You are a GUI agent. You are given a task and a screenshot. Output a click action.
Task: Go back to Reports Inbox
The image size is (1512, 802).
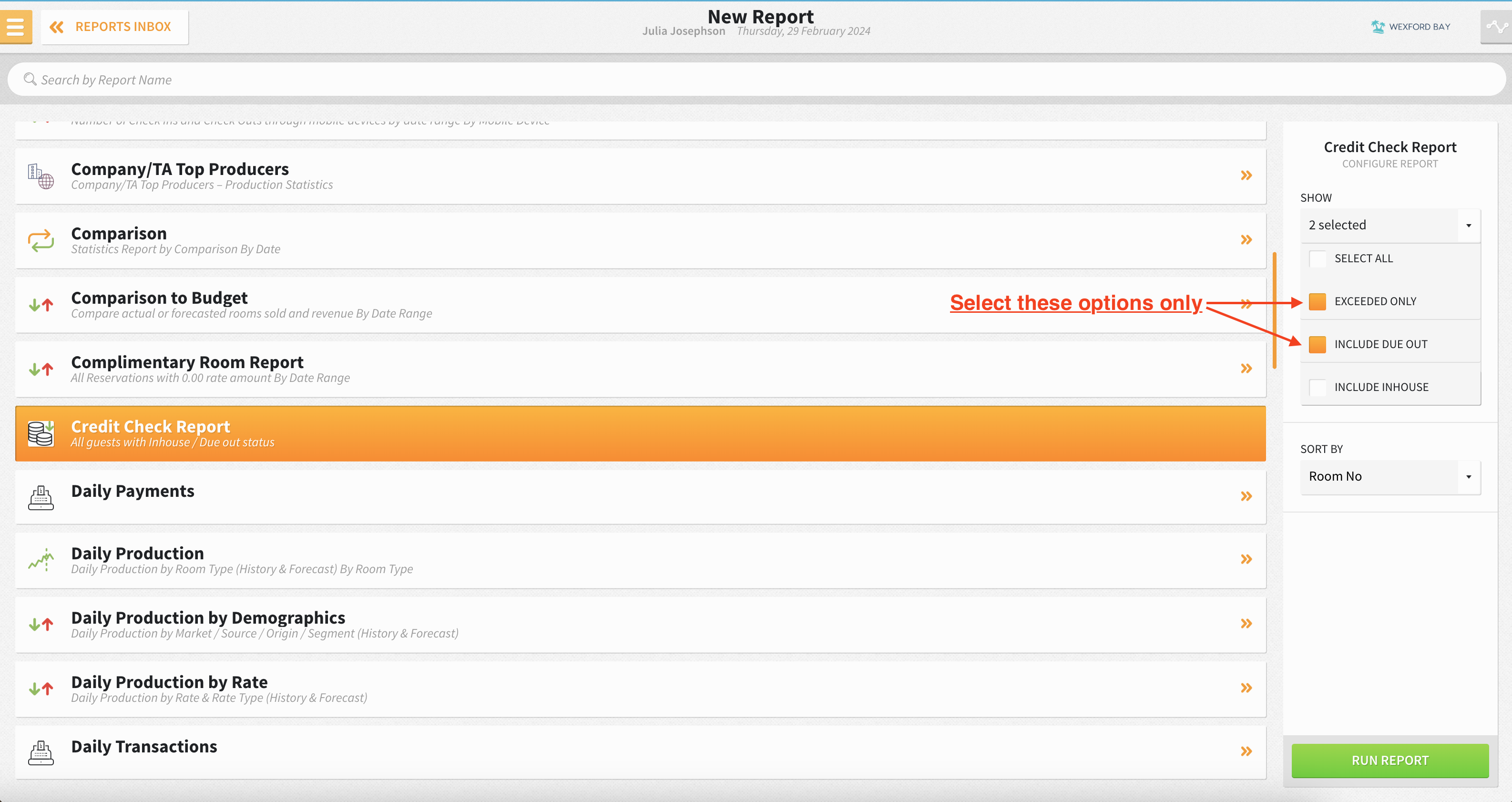point(114,27)
